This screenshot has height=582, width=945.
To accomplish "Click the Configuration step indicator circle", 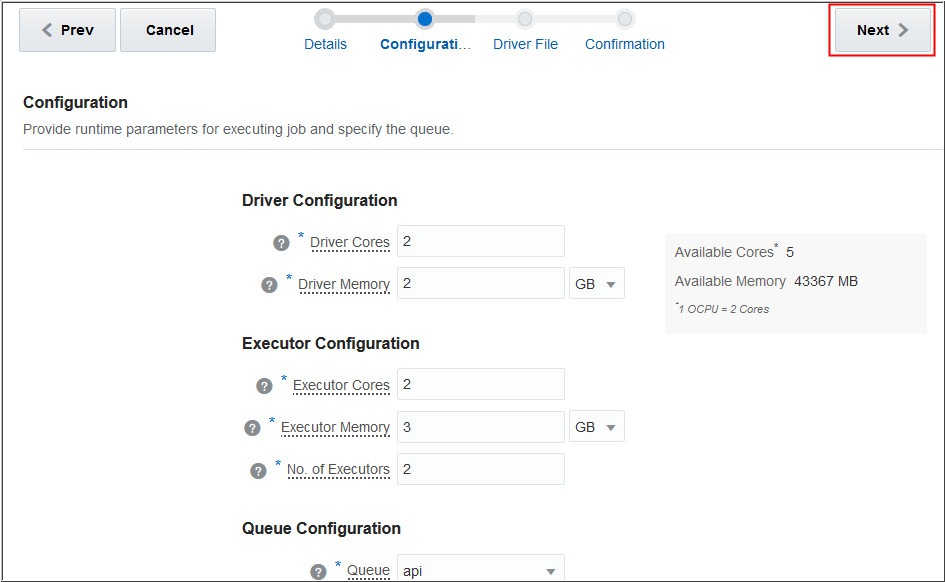I will 424,18.
